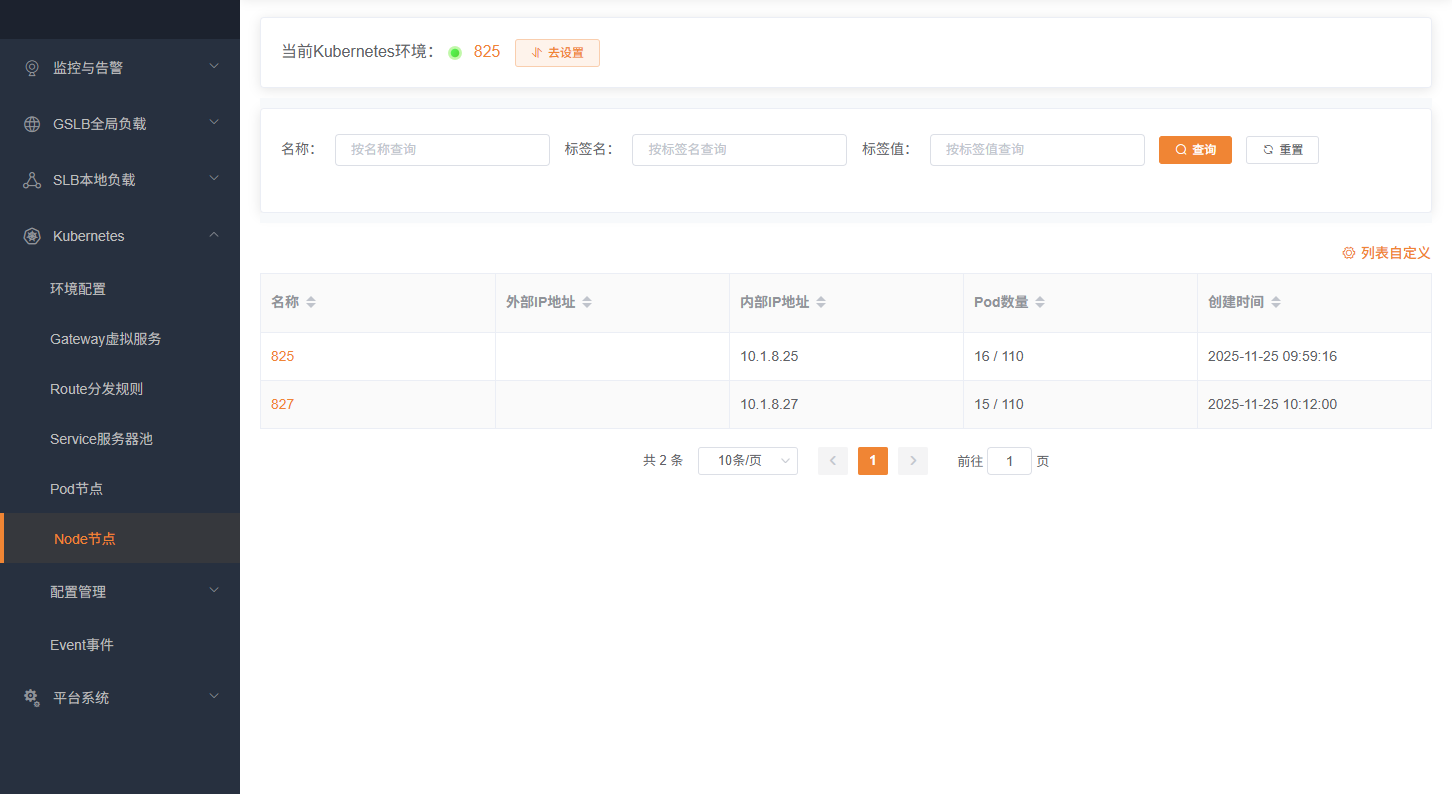Open node 825 details link
Viewport: 1452px width, 794px height.
tap(282, 356)
